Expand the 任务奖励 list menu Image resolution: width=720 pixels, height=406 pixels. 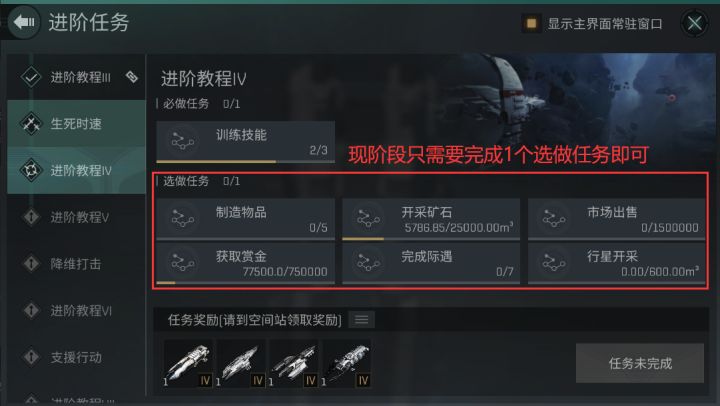point(361,320)
